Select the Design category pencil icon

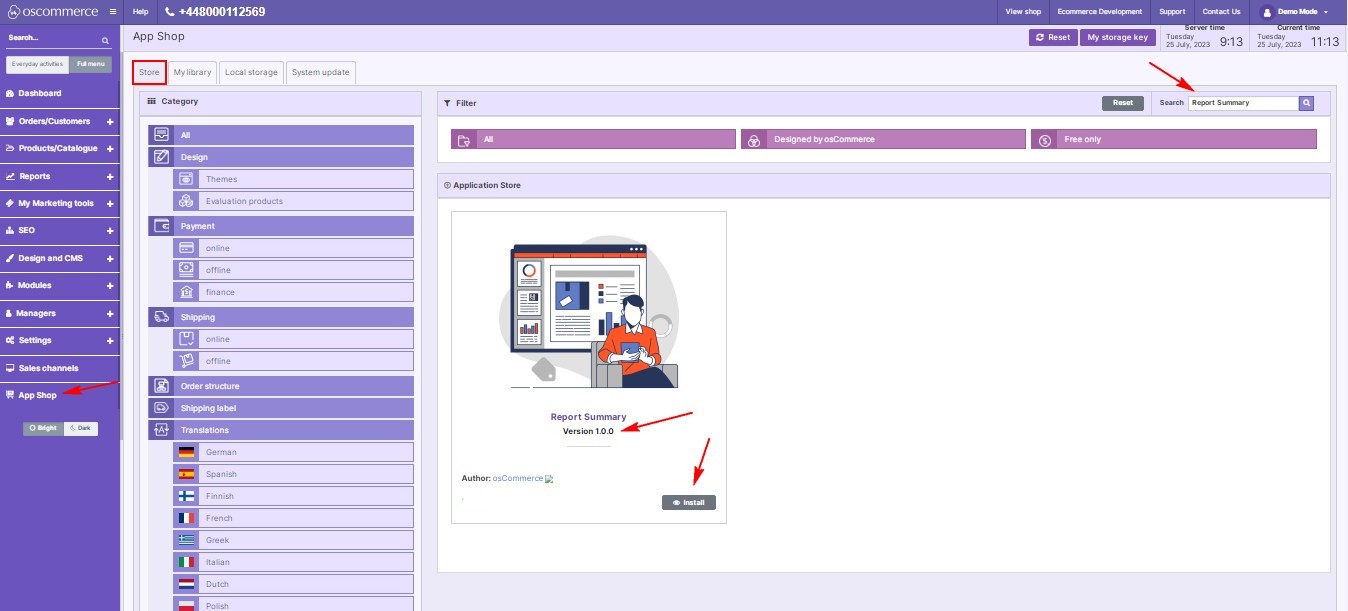[x=161, y=157]
